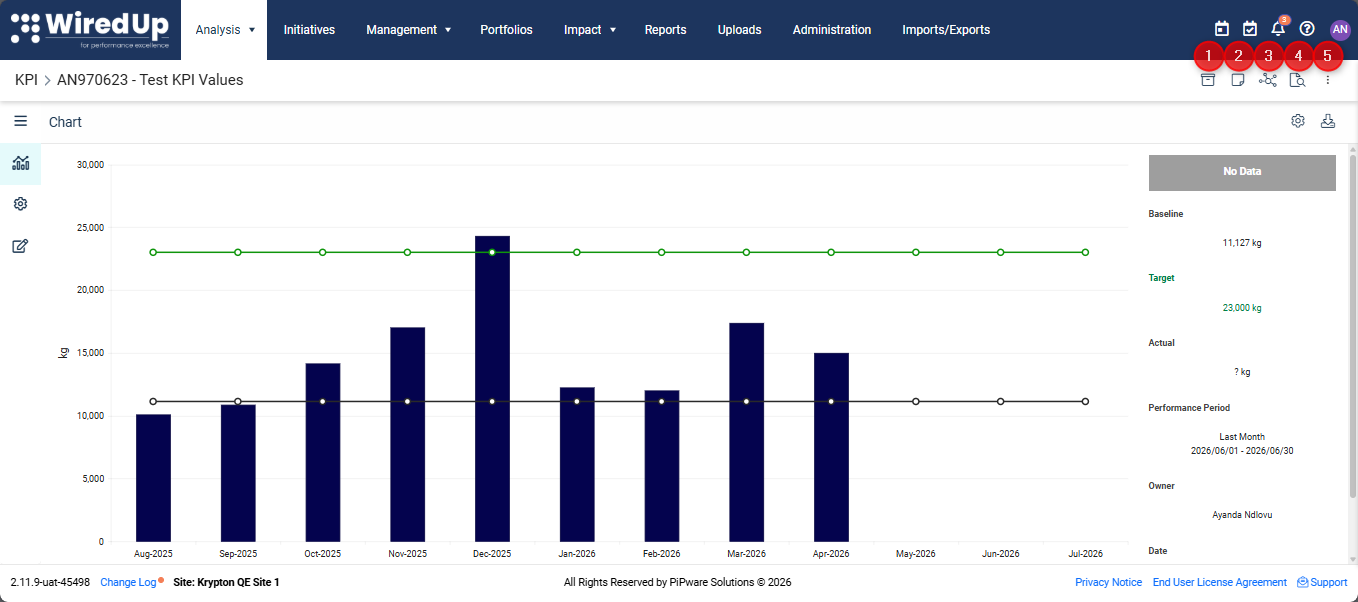
Task: Select the edit pencil icon in left sidebar
Action: click(20, 246)
